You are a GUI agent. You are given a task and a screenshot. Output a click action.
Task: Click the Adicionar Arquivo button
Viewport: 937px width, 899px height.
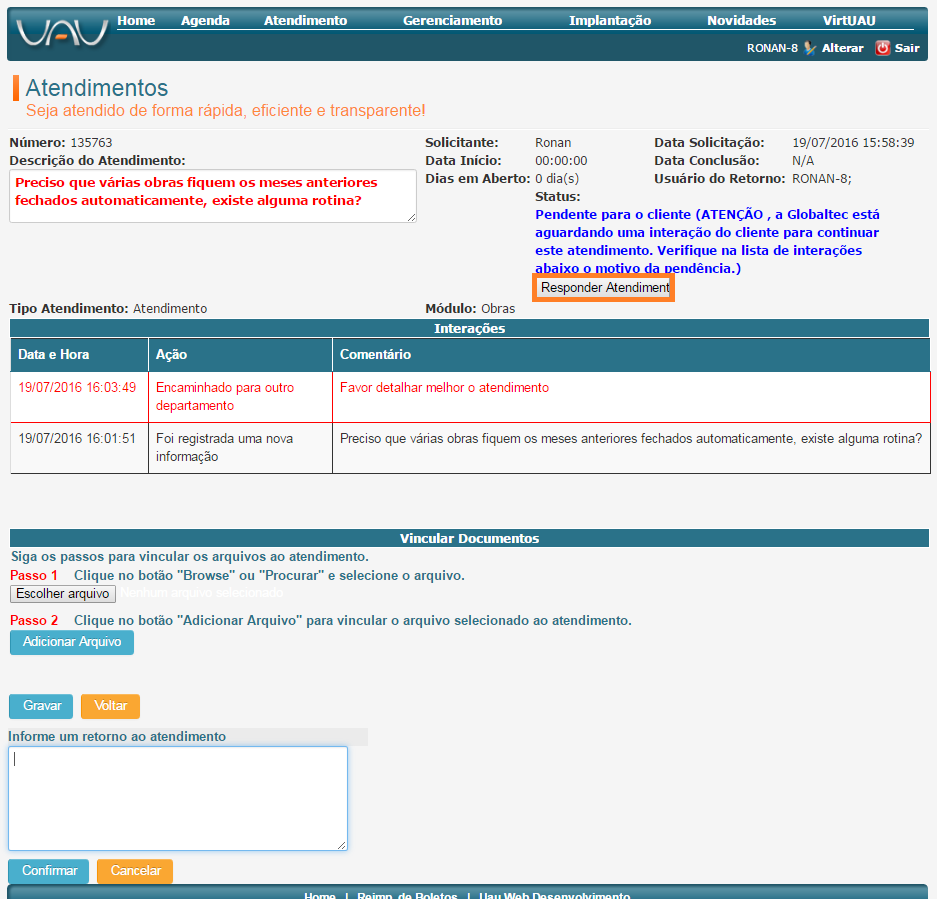[x=72, y=642]
